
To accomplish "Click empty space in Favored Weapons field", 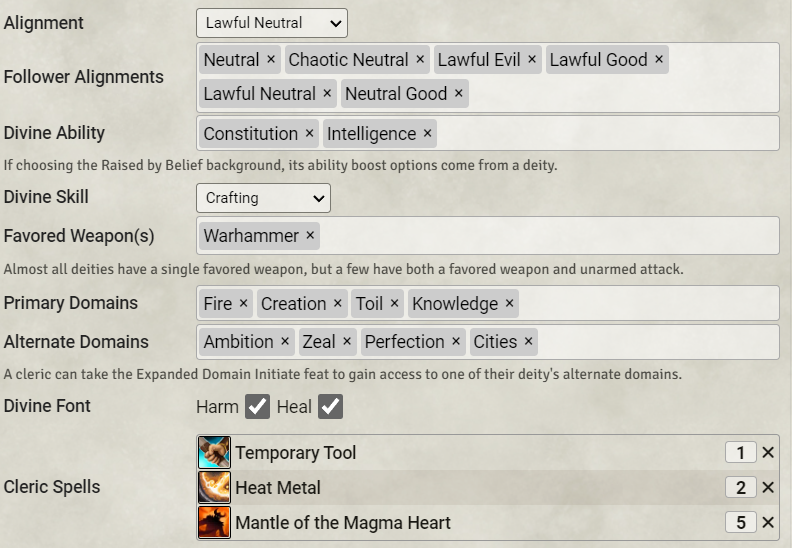I will tap(540, 236).
